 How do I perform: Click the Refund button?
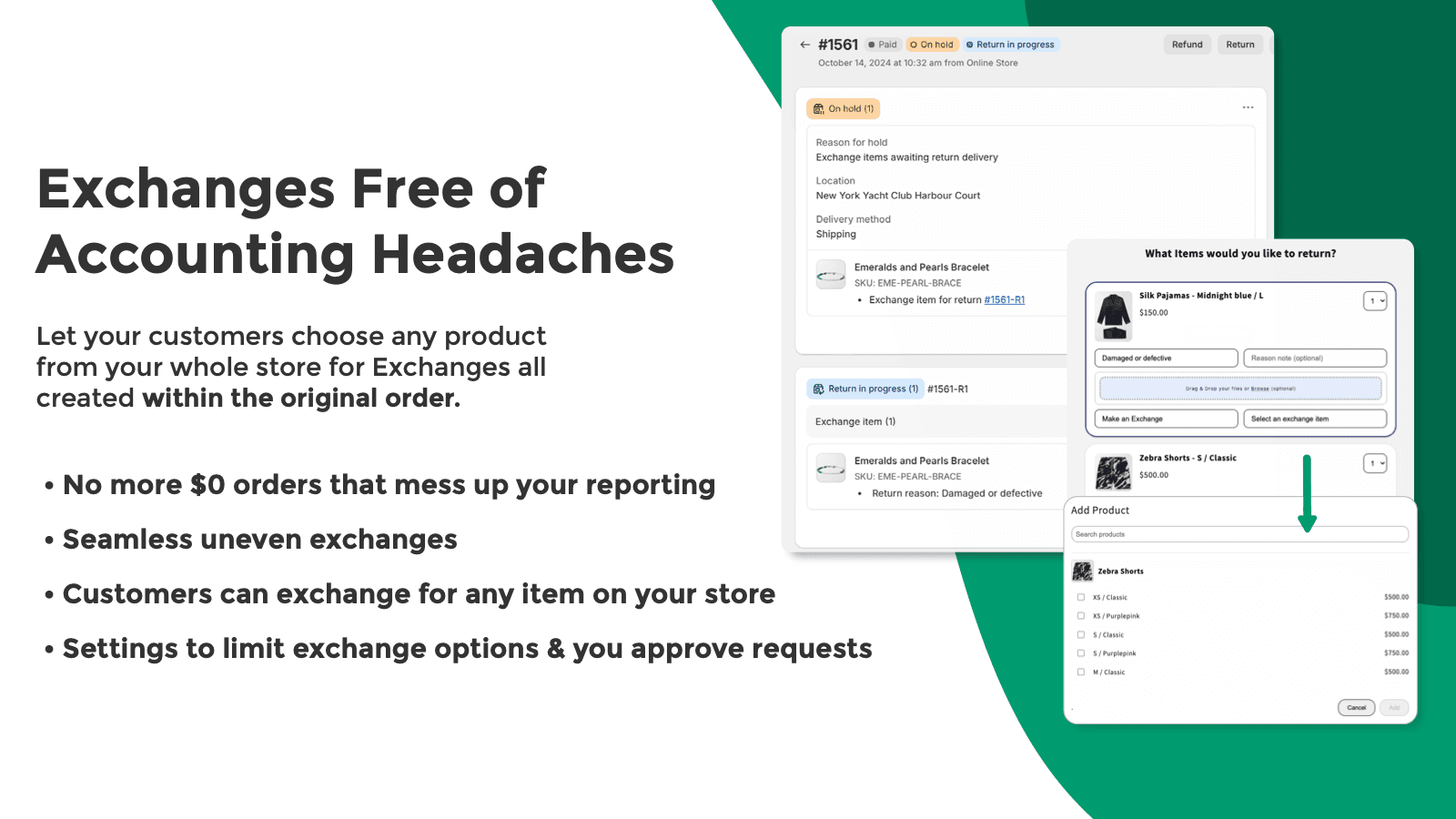[x=1187, y=44]
